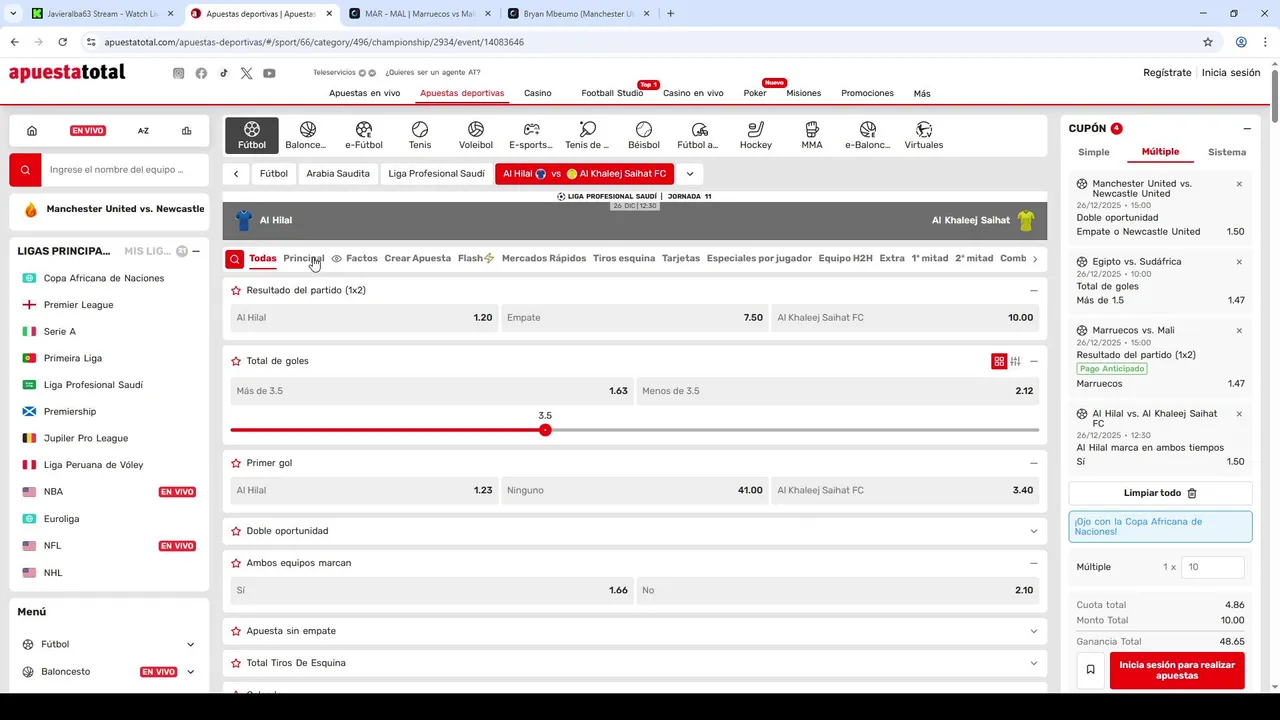Remove Marruecos vs. Mali from coupon
This screenshot has height=720, width=1280.
tap(1239, 330)
